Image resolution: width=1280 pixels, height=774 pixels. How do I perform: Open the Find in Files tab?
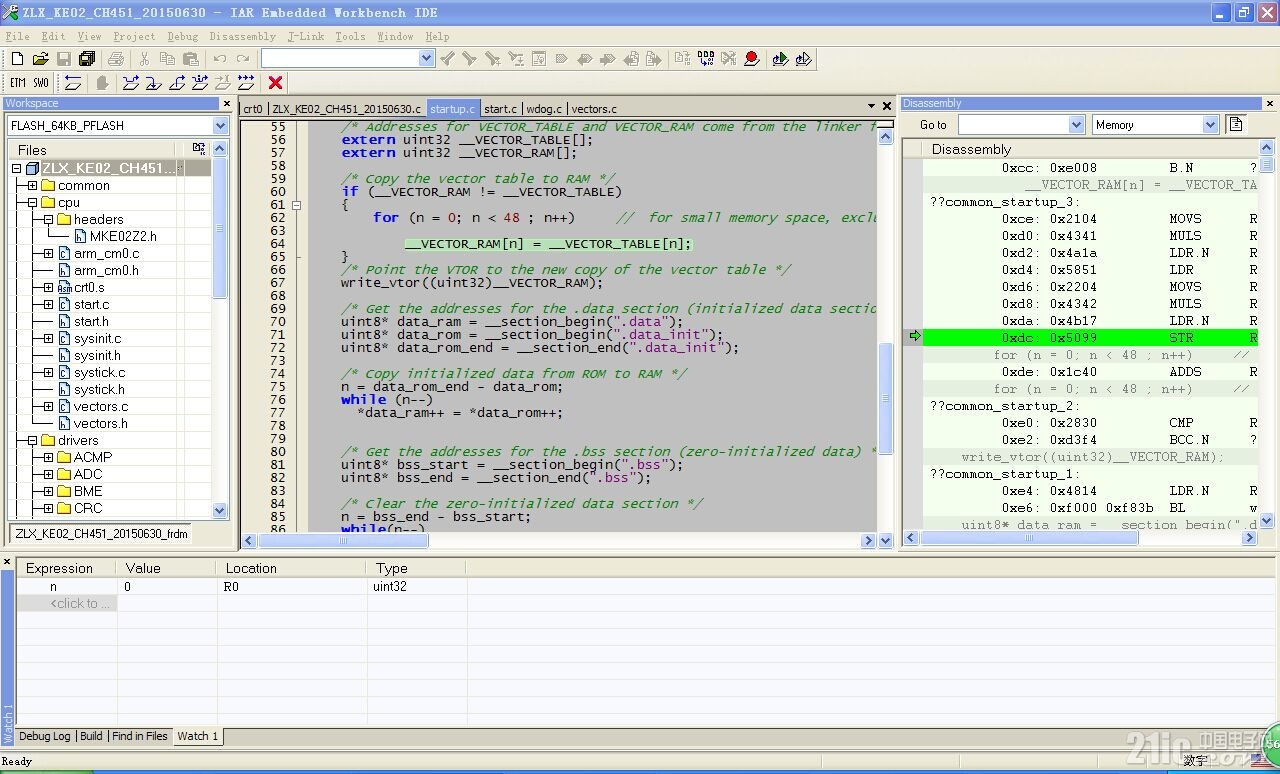139,736
